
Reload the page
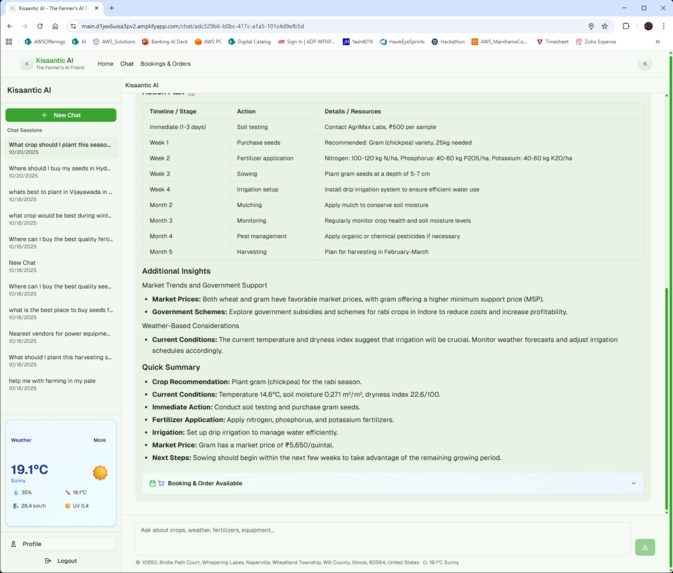click(x=40, y=26)
